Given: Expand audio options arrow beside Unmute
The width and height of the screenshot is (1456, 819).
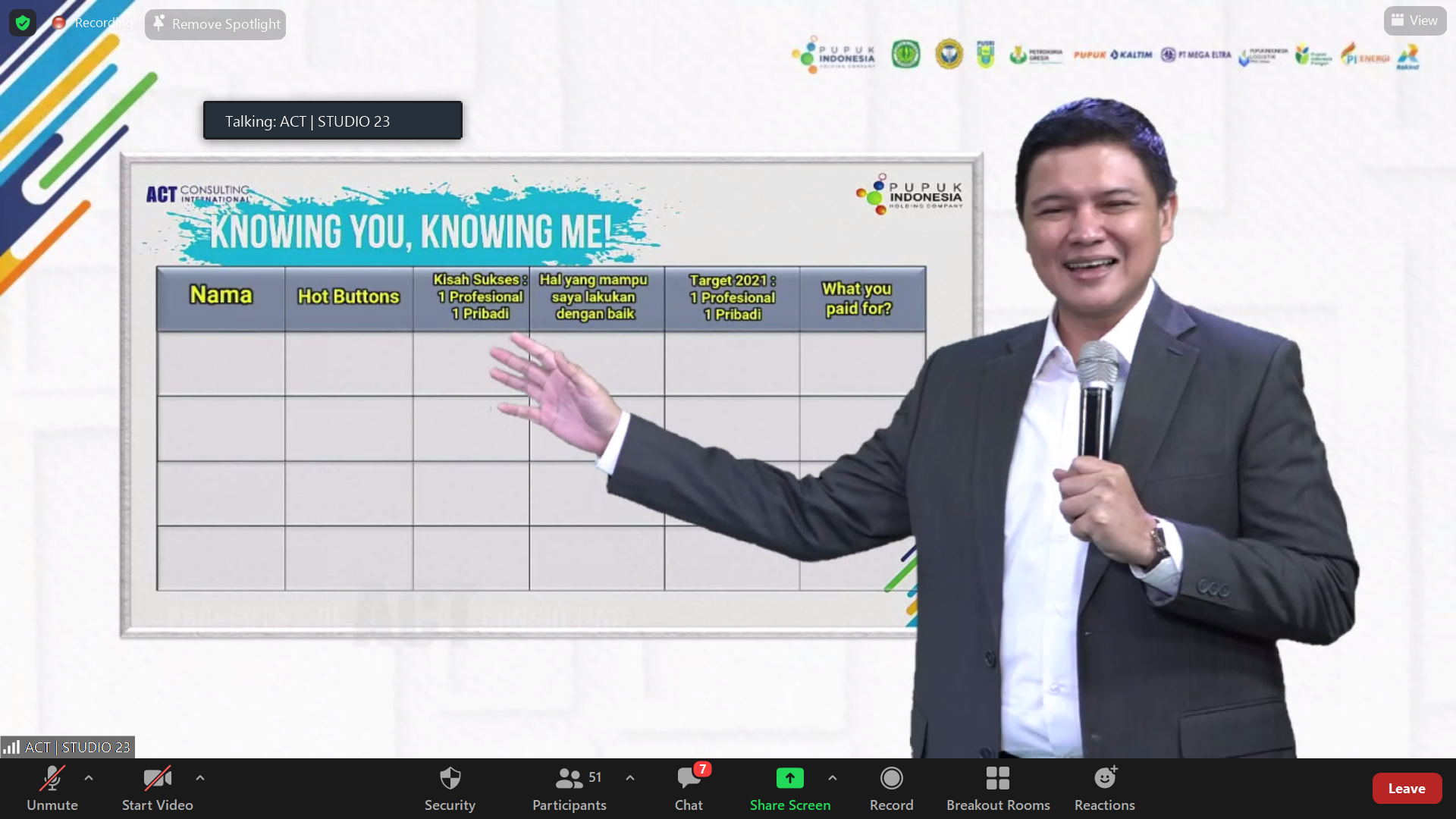Looking at the screenshot, I should click(89, 778).
